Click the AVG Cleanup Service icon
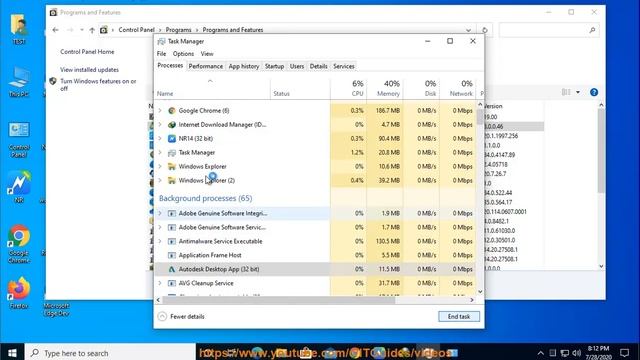This screenshot has height=360, width=640. click(x=172, y=283)
